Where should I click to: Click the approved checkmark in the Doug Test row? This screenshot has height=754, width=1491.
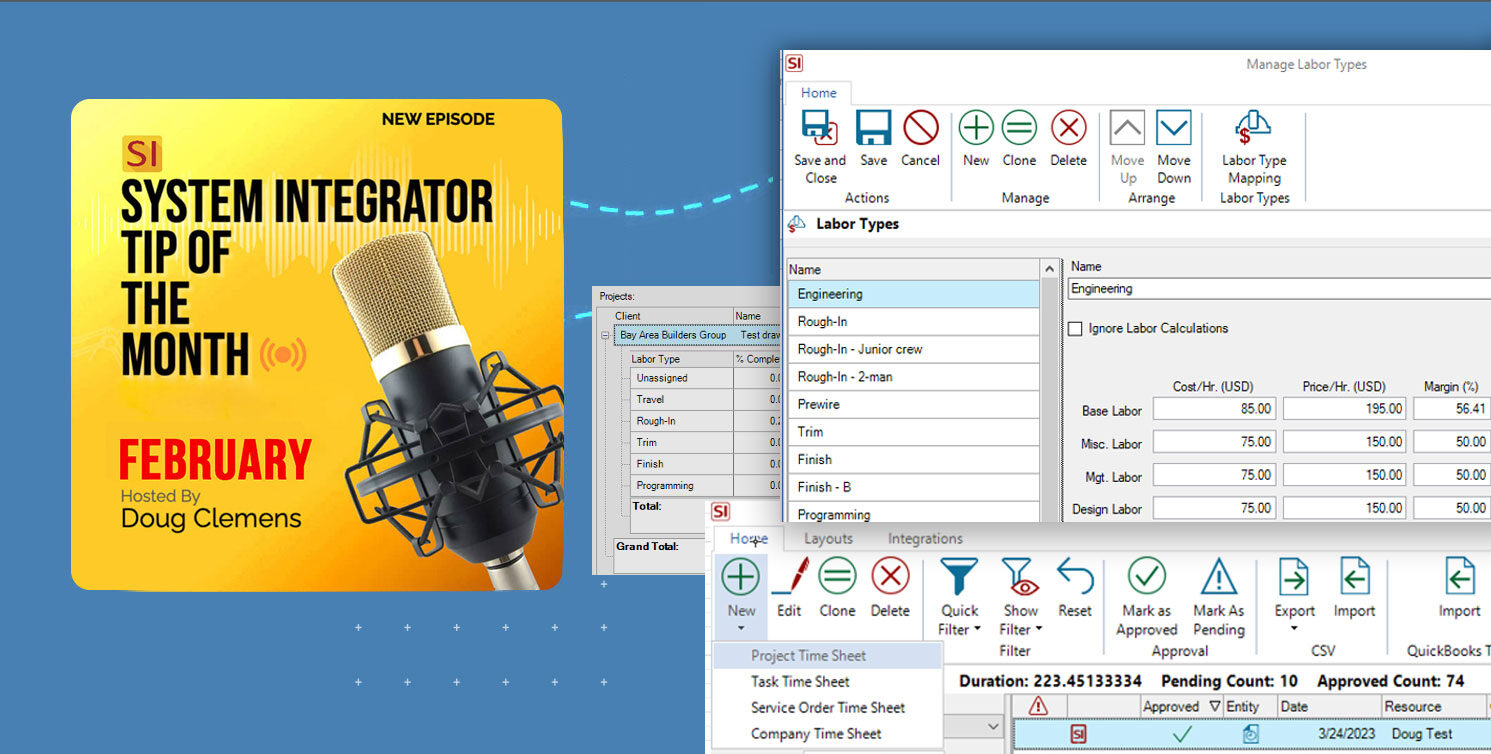(1182, 734)
